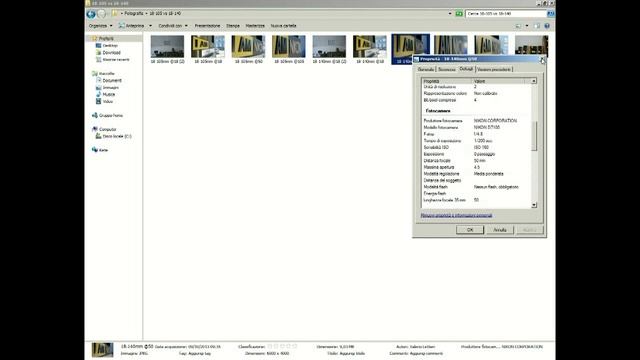Close the Proprietà dialog

point(542,59)
